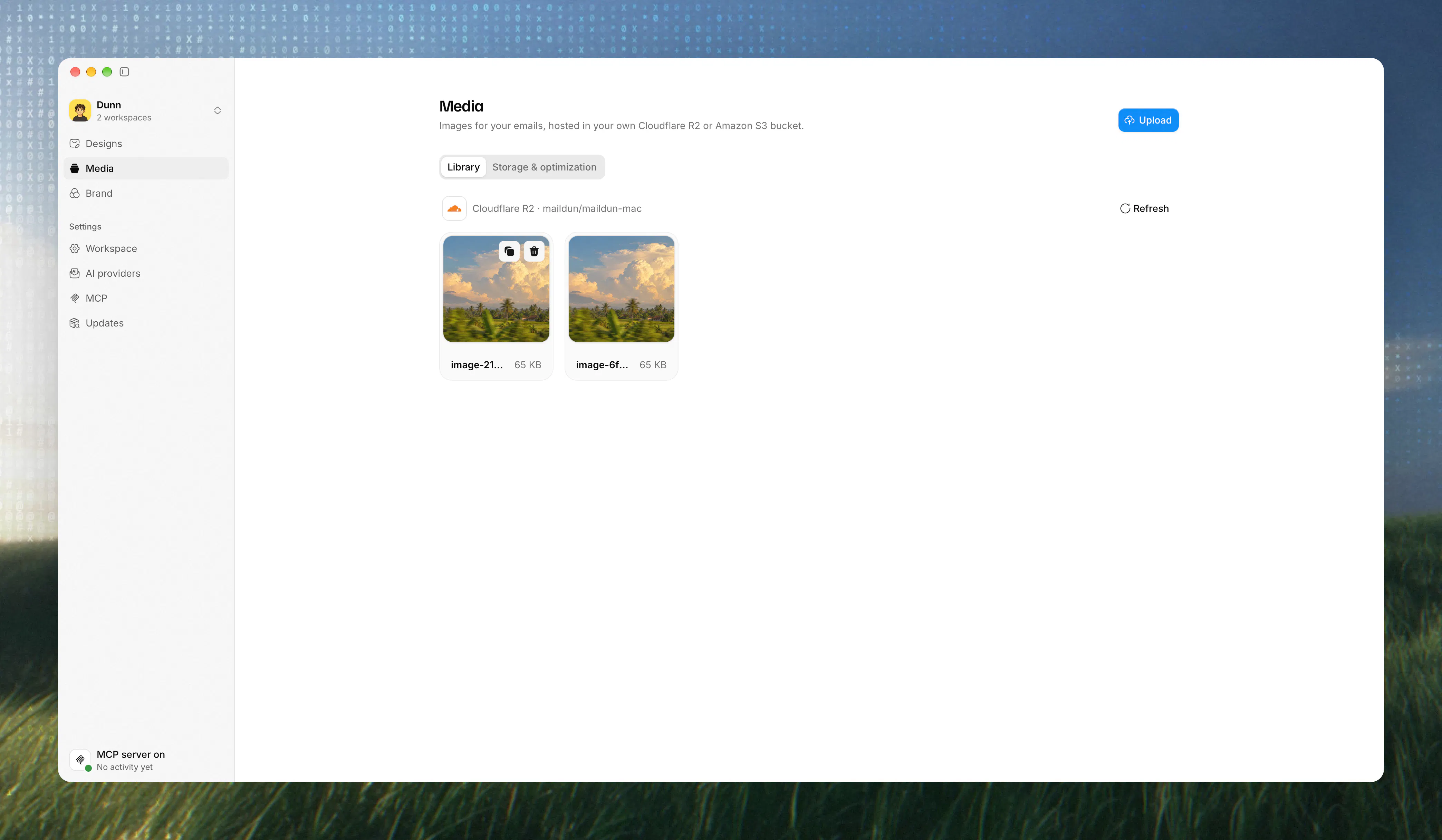Switch to Storage & optimization tab
Image resolution: width=1442 pixels, height=840 pixels.
[x=544, y=167]
